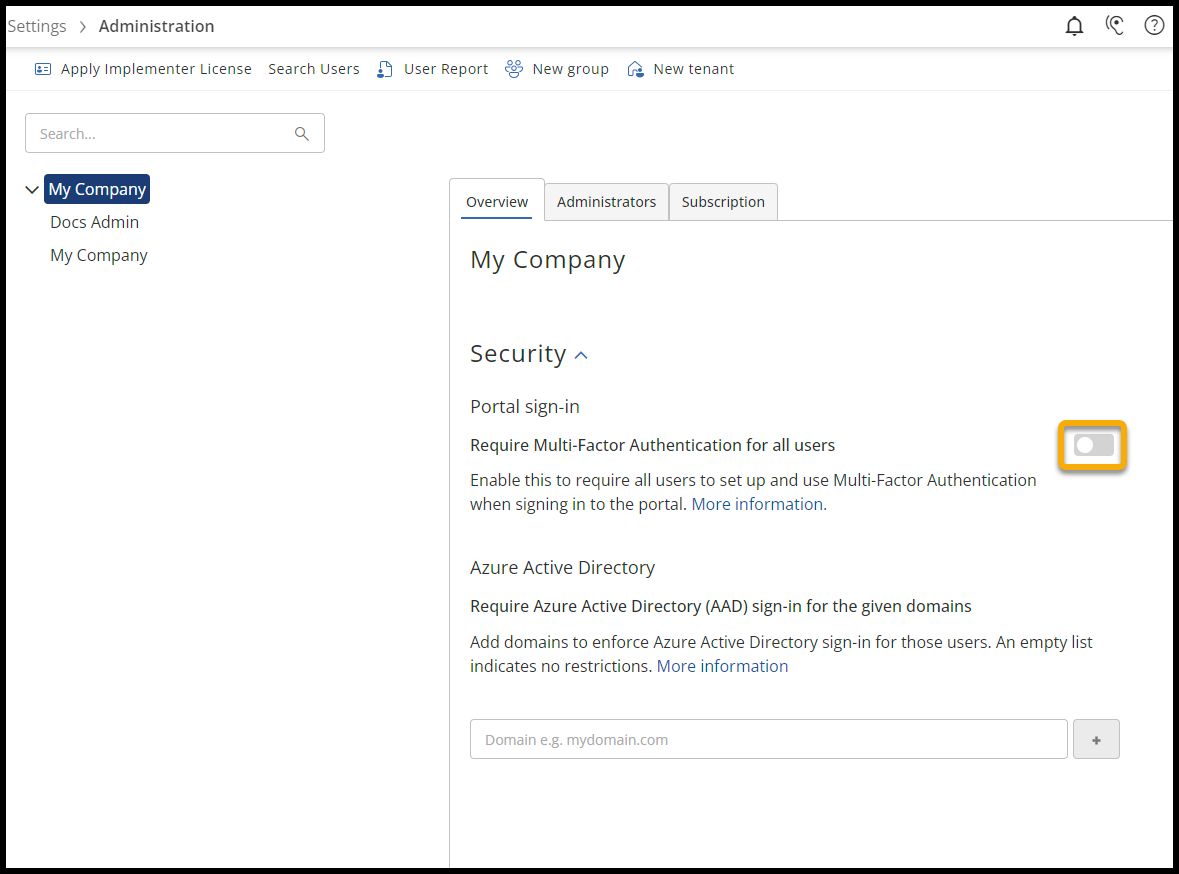Click the help question mark icon
This screenshot has height=874, width=1179.
1154,26
